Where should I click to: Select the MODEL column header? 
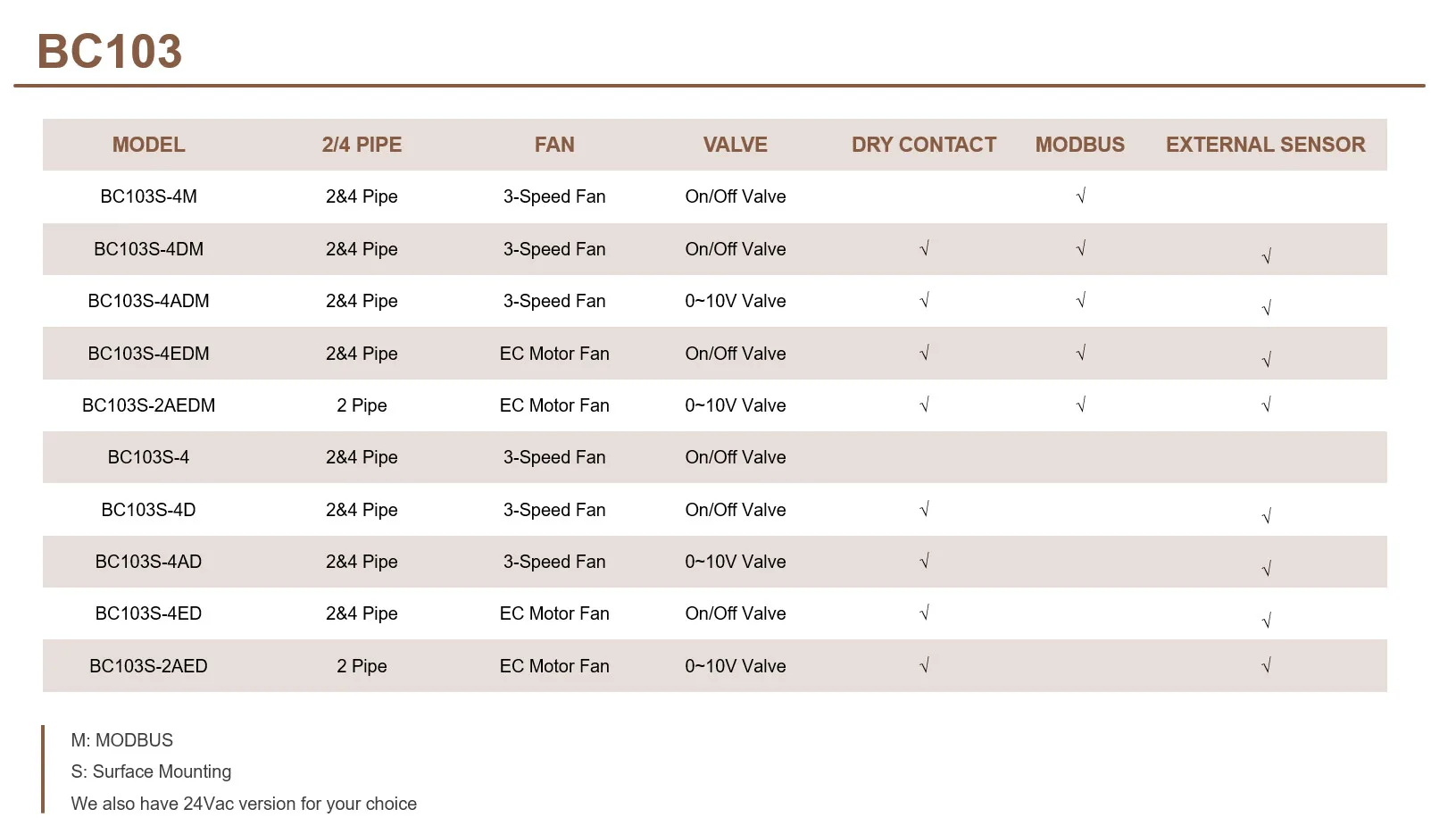point(149,145)
